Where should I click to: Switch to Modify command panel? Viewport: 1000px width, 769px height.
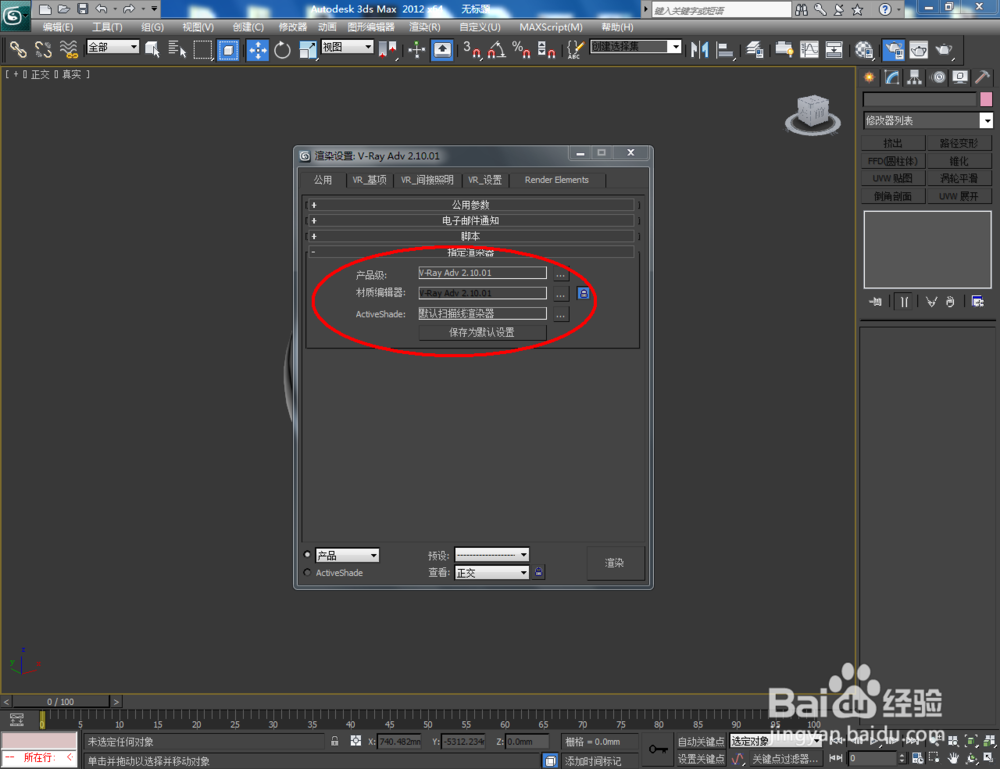point(892,78)
